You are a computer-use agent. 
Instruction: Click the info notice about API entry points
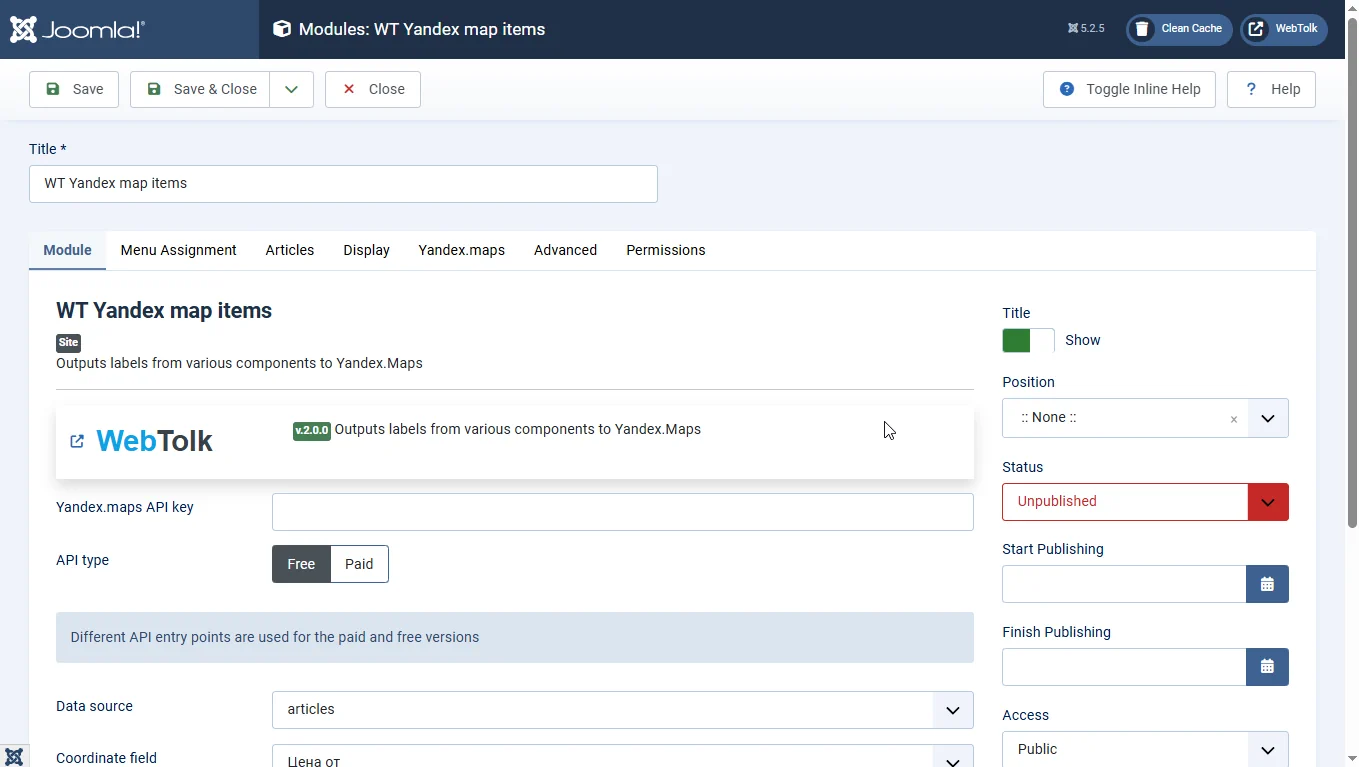pos(515,637)
